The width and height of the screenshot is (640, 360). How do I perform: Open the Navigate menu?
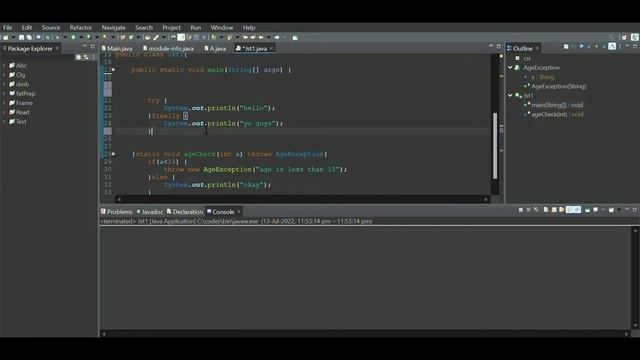coord(113,27)
